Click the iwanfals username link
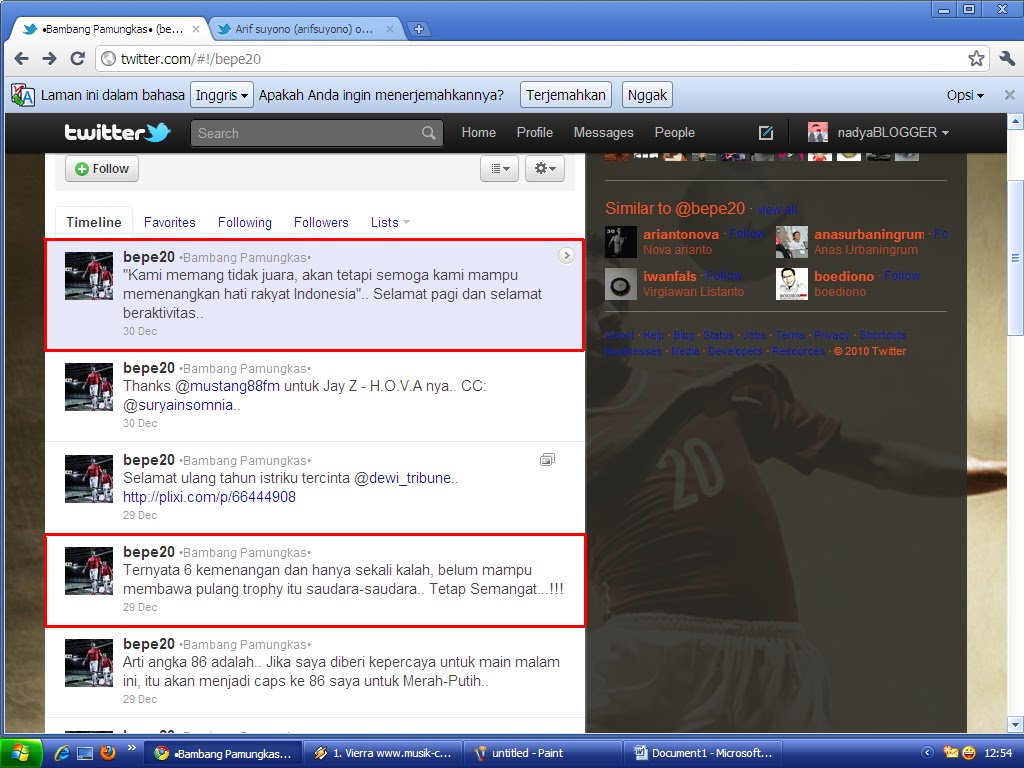1024x768 pixels. (x=669, y=276)
